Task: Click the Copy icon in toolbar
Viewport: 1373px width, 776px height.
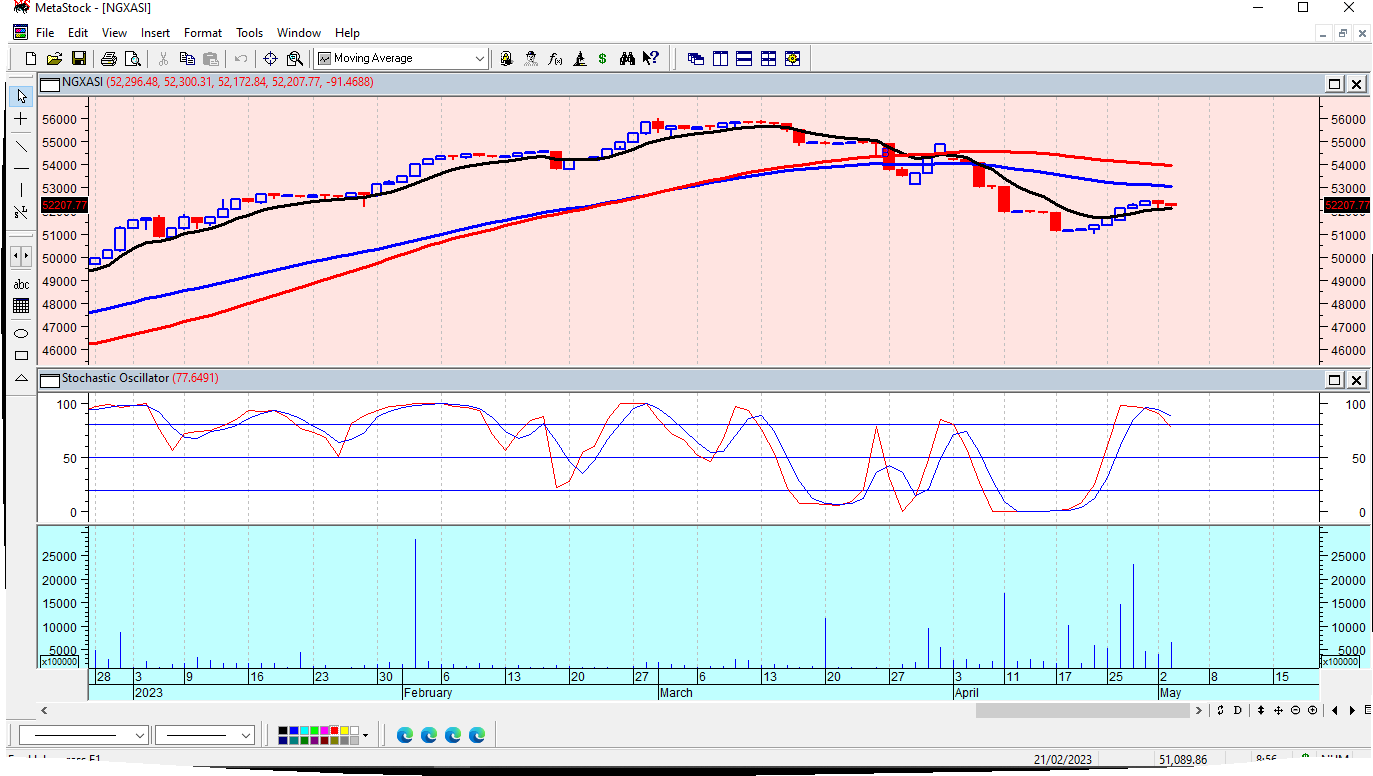Action: [187, 59]
